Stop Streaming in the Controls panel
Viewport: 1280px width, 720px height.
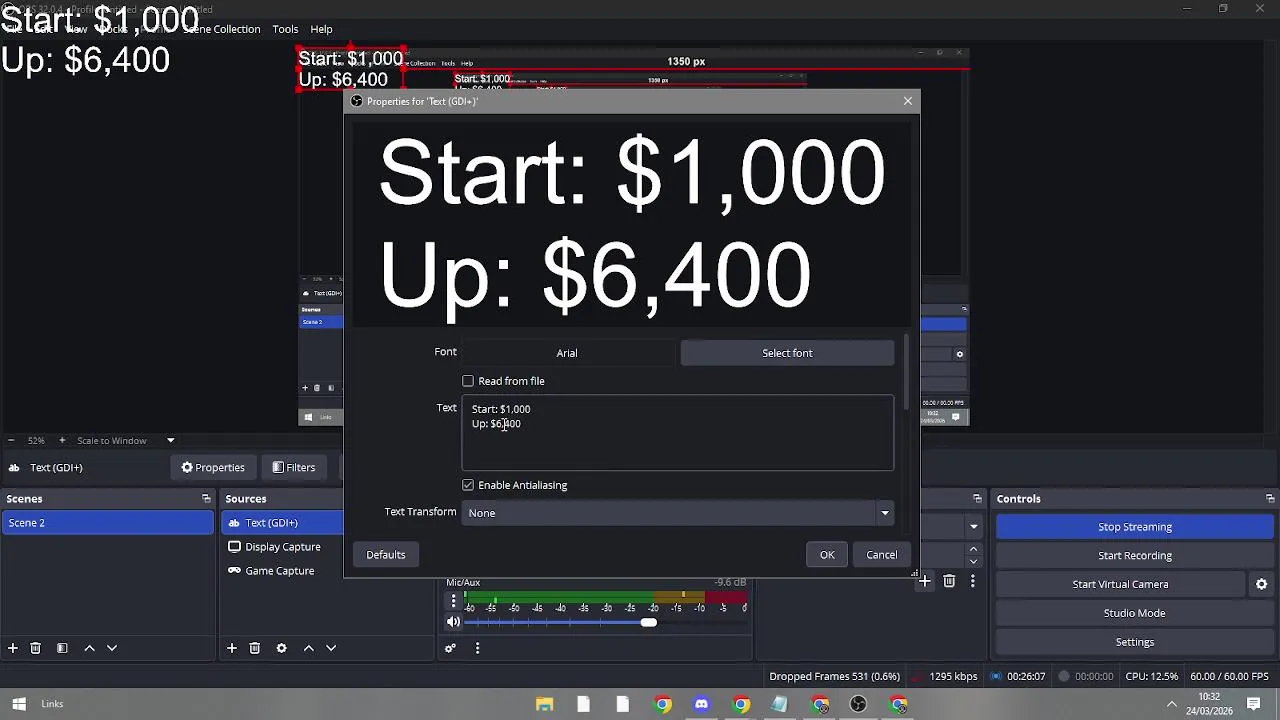coord(1135,527)
